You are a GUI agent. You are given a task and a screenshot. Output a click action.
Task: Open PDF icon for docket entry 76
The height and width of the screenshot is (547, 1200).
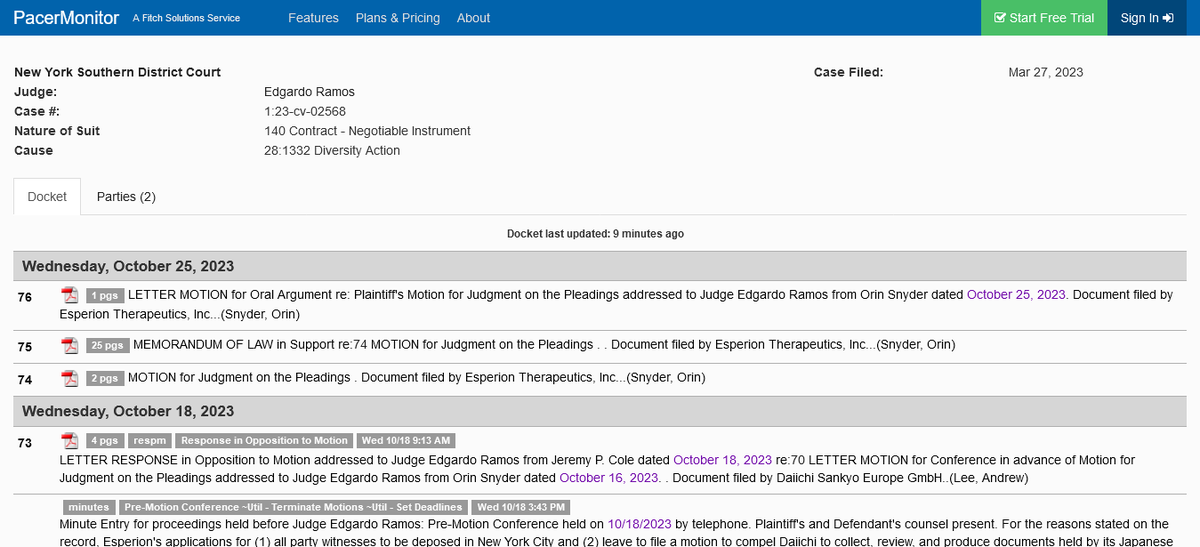click(x=70, y=295)
